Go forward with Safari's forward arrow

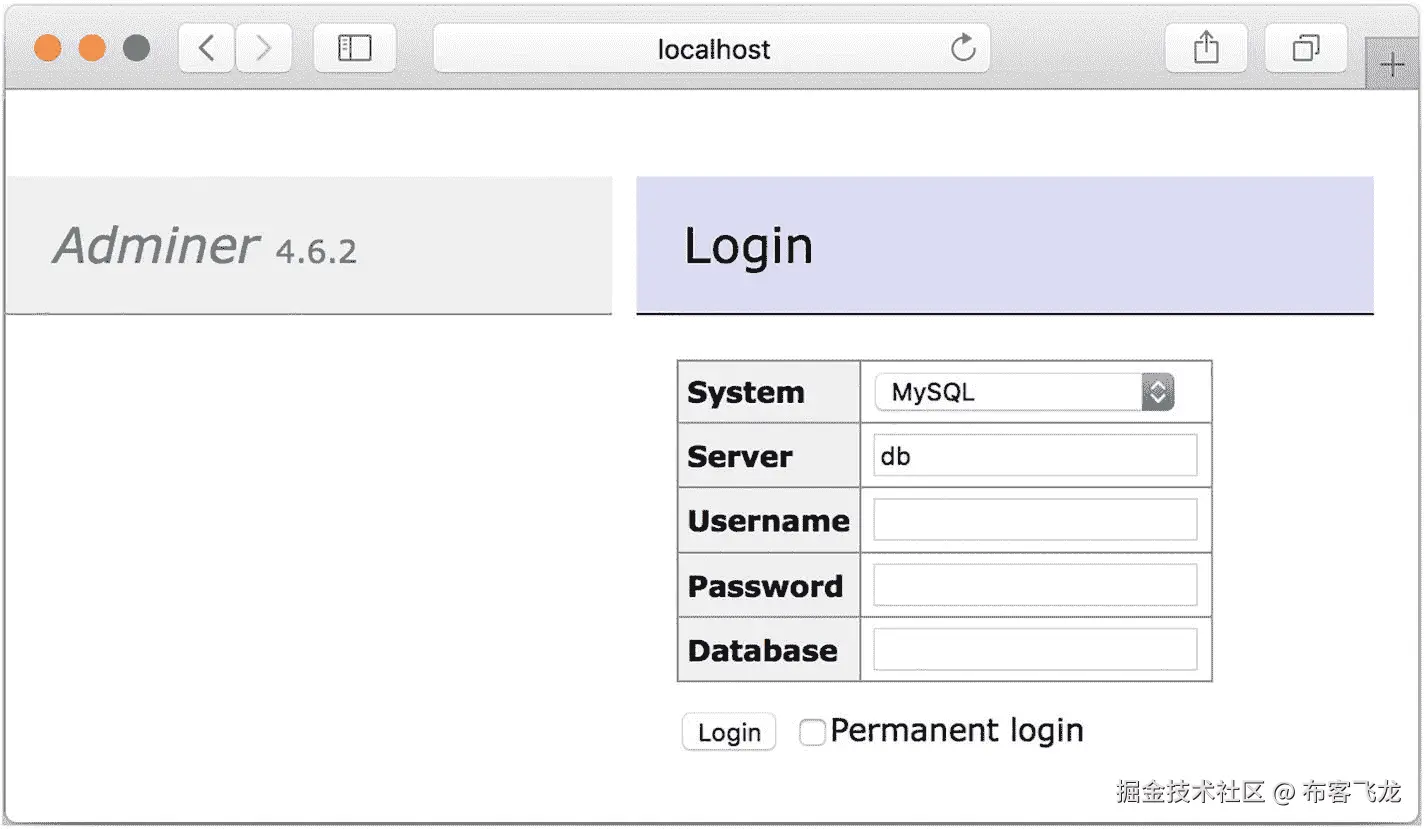tap(264, 48)
